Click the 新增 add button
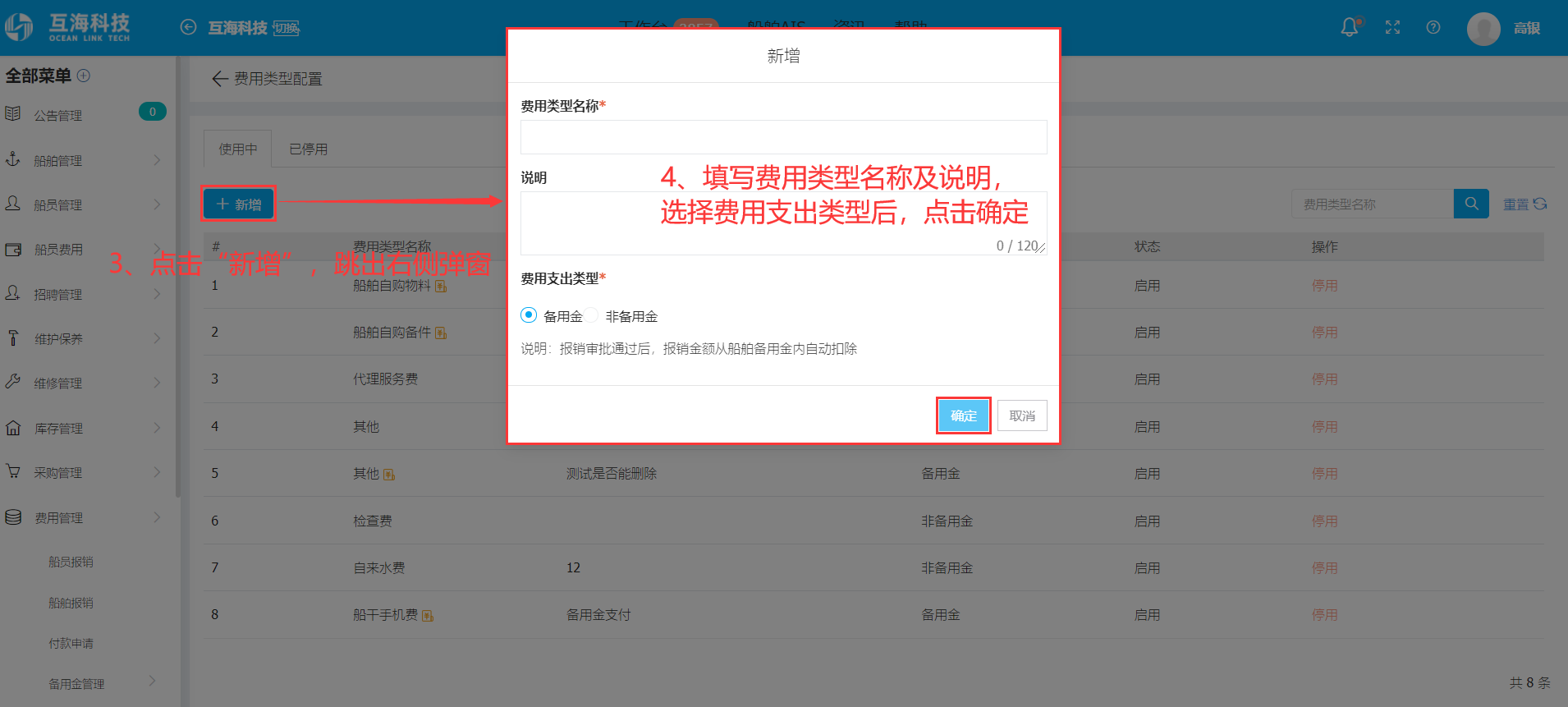1568x707 pixels. [239, 204]
